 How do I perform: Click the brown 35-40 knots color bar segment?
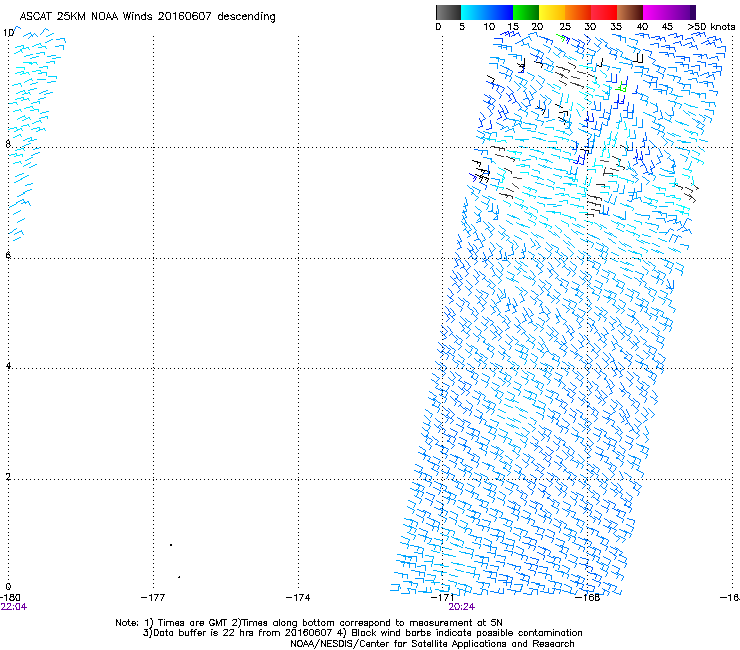630,12
